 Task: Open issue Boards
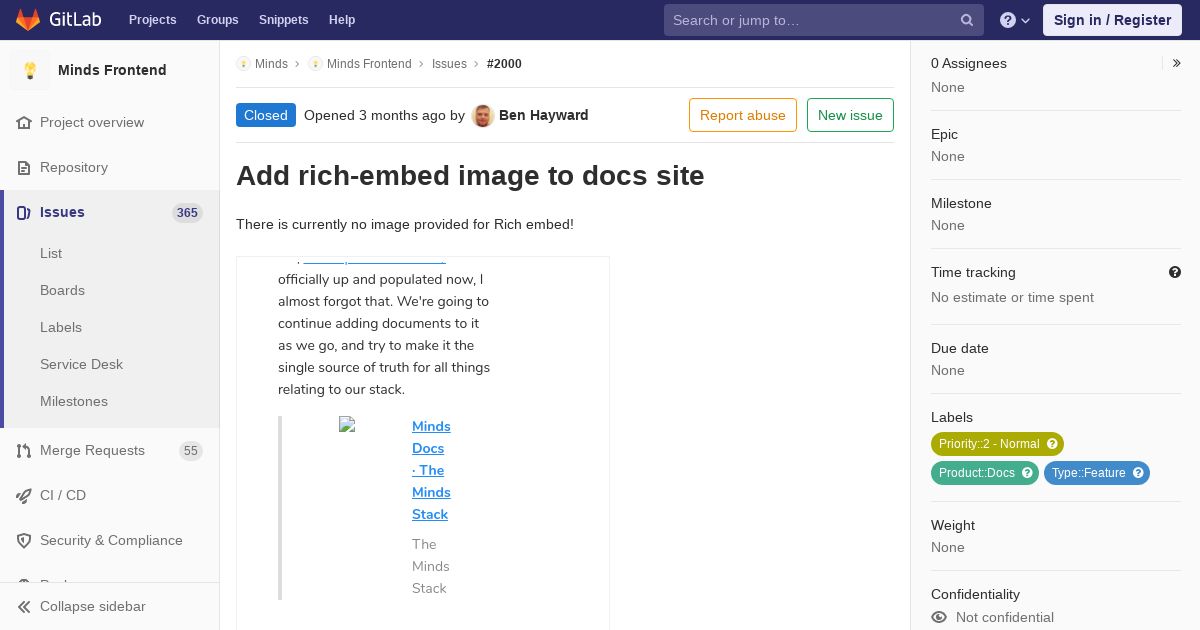62,290
